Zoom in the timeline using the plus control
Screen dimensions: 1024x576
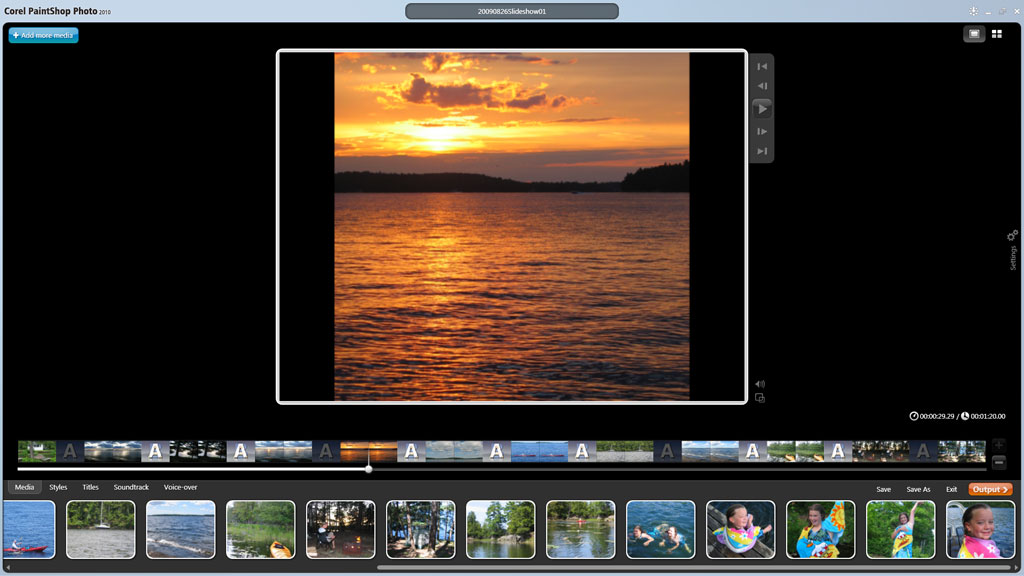point(999,444)
